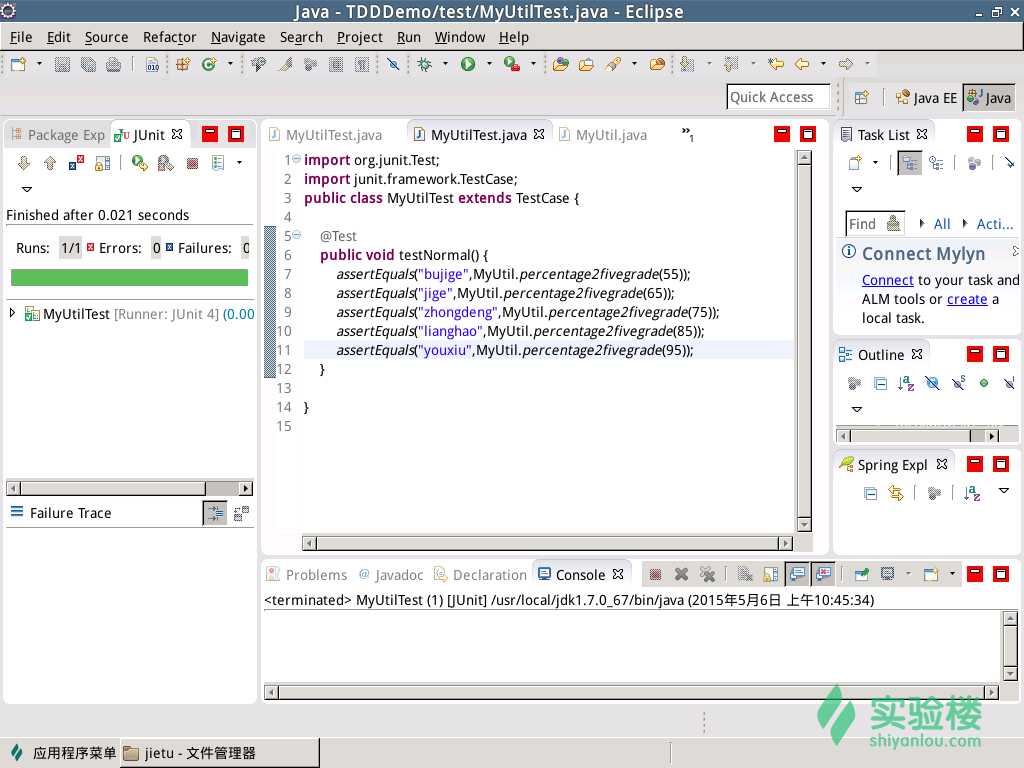Open the Refactor menu

(x=169, y=37)
